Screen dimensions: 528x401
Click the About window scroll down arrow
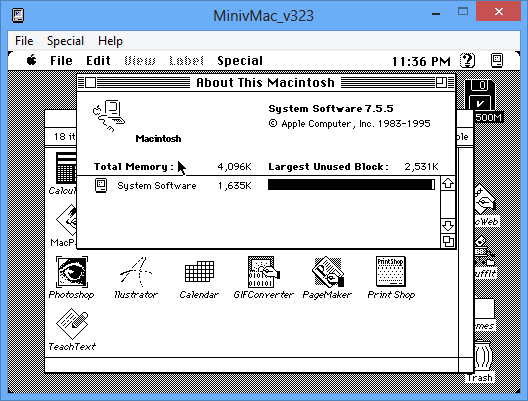tap(448, 226)
